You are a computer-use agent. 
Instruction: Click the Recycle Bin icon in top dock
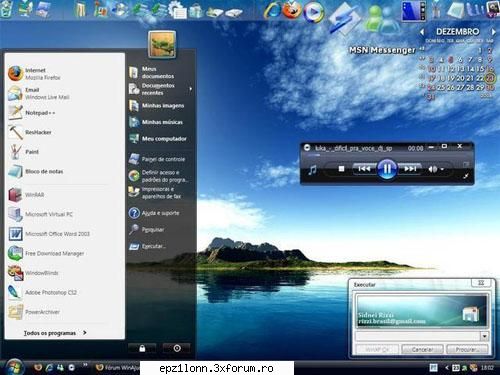click(7, 9)
